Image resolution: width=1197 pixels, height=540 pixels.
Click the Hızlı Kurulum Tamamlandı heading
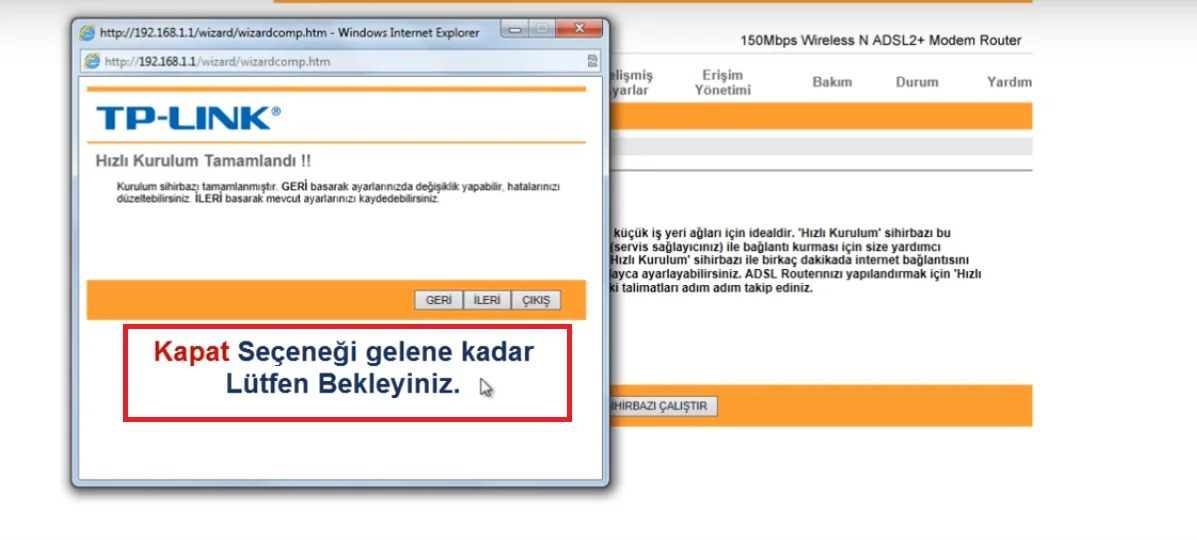[203, 161]
